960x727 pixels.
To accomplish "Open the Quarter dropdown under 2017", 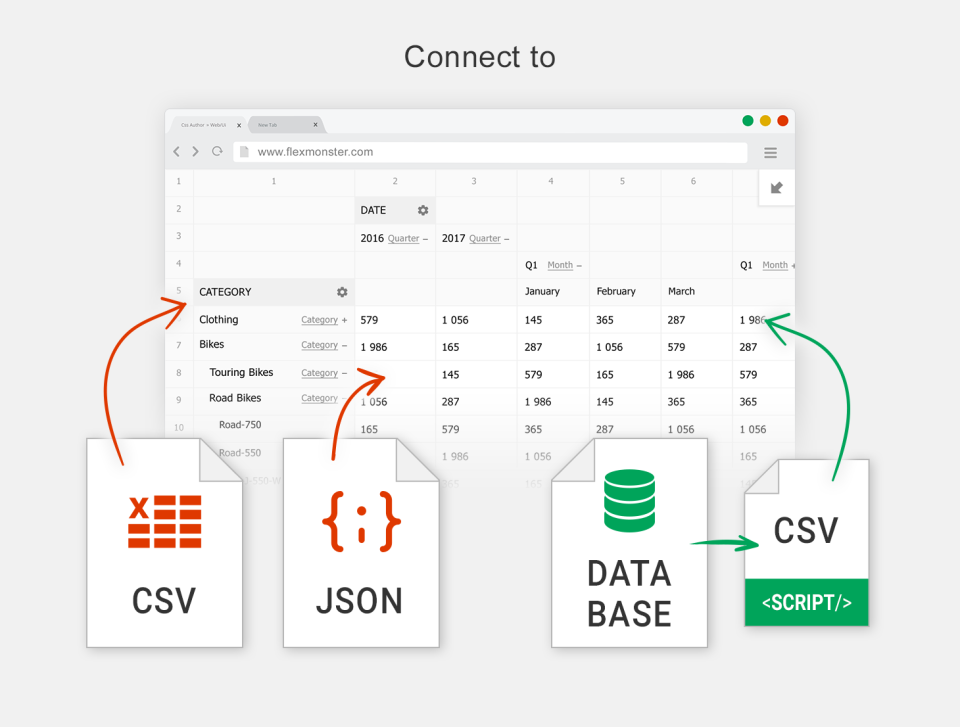I will [485, 238].
